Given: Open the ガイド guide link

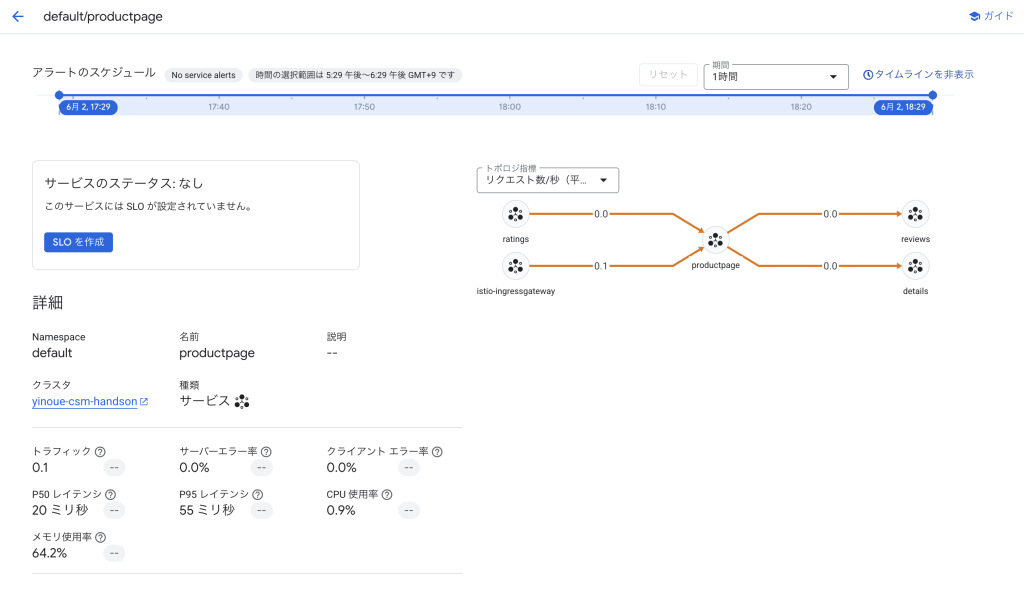Looking at the screenshot, I should click(991, 17).
